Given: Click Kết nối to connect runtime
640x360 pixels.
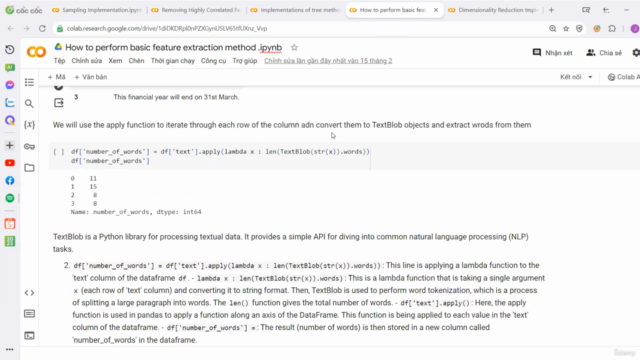Looking at the screenshot, I should [x=570, y=77].
